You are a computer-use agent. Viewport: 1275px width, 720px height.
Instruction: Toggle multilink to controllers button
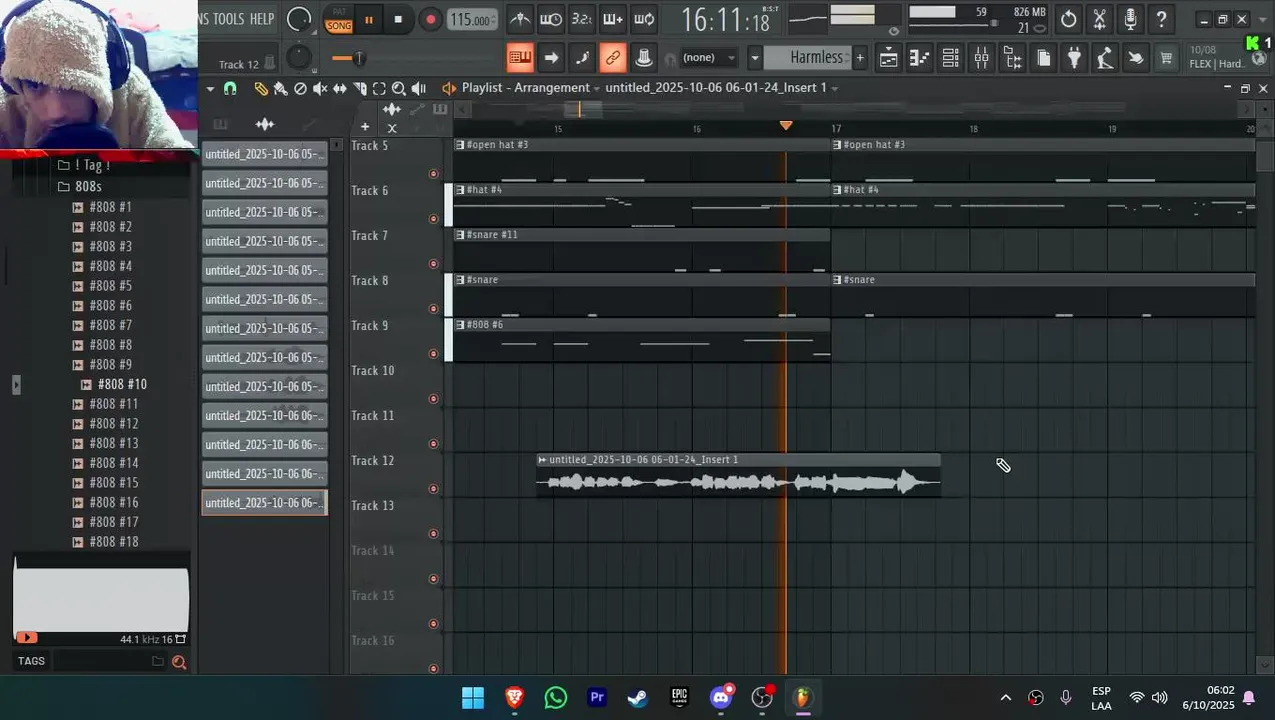[x=613, y=58]
